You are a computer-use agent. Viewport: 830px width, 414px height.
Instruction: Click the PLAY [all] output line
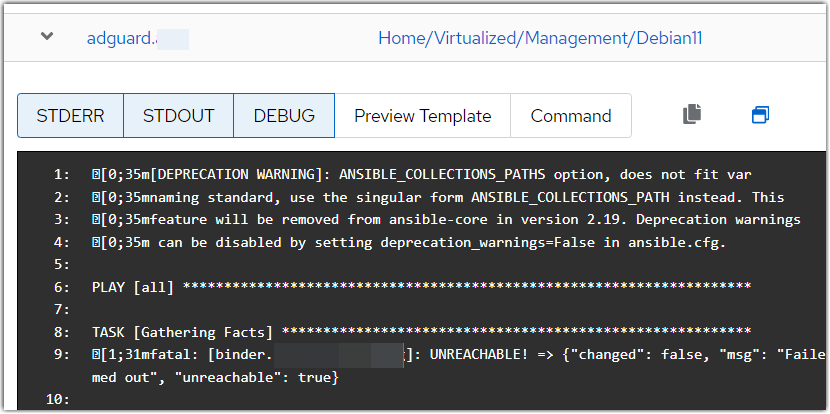[x=420, y=288]
